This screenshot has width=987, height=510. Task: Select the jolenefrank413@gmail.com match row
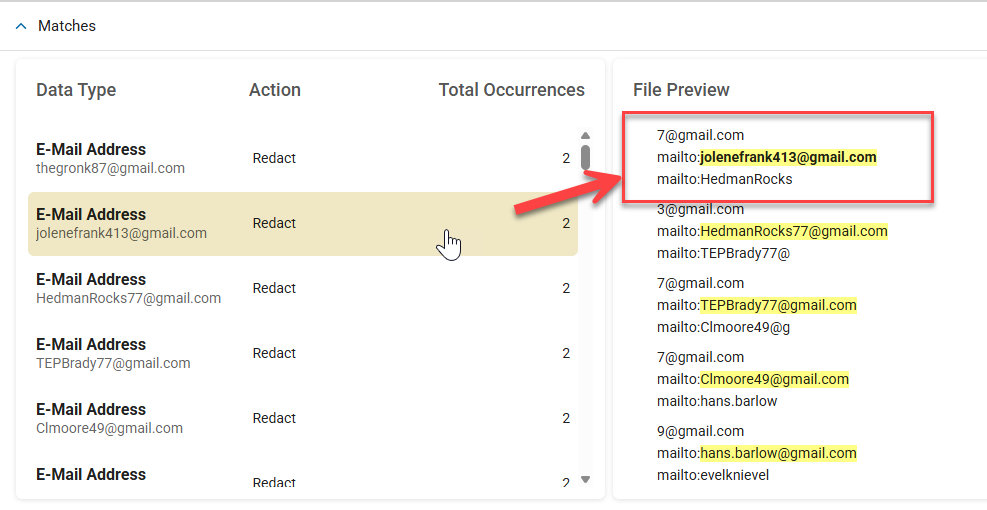[300, 224]
